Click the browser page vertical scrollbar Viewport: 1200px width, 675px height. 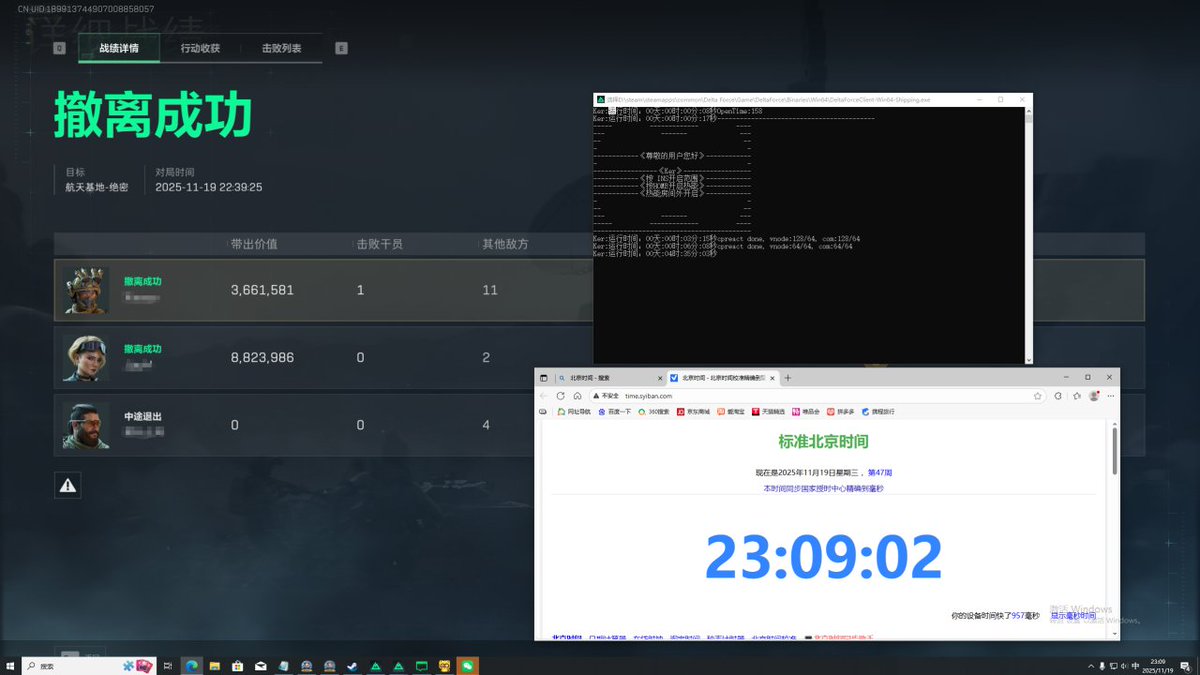pos(1115,450)
